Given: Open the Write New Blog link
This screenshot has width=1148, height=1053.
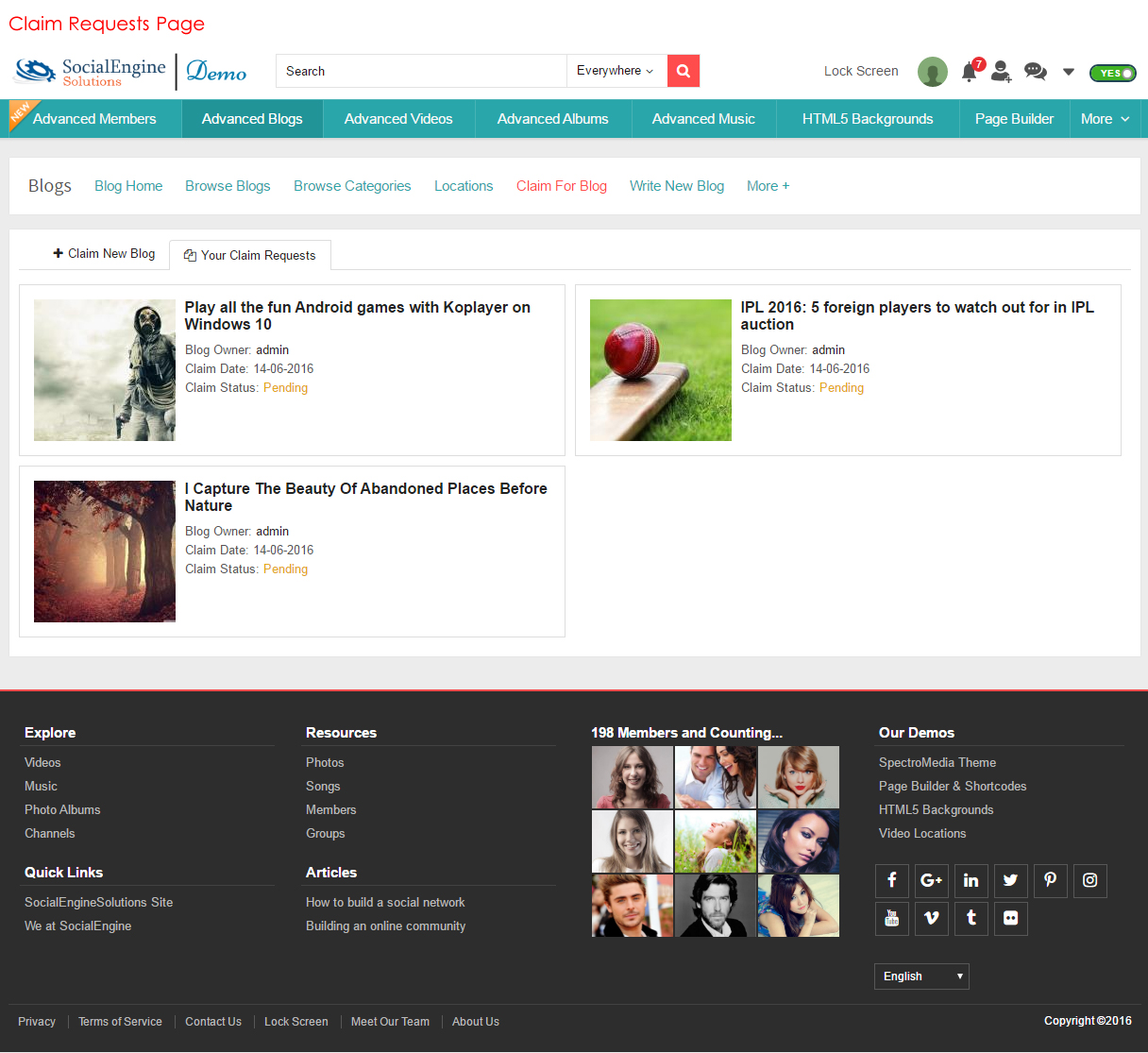Looking at the screenshot, I should pyautogui.click(x=676, y=186).
